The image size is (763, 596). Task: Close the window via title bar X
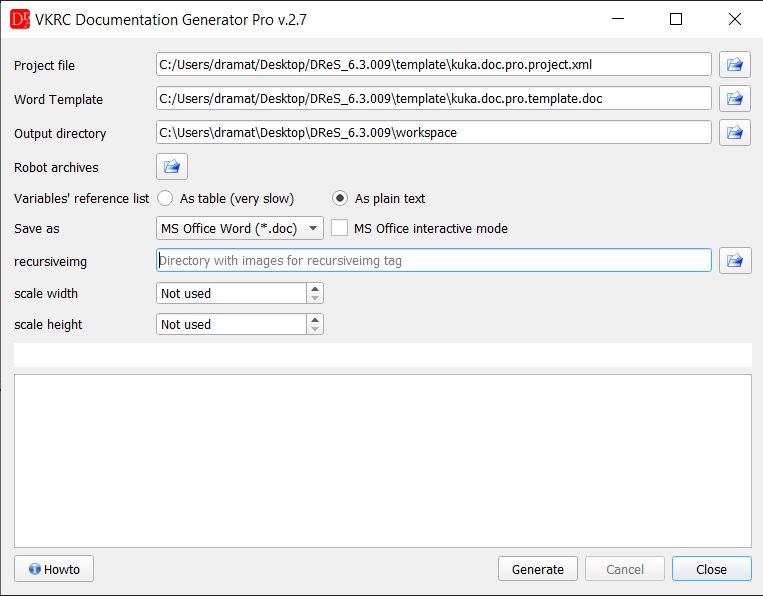(734, 19)
